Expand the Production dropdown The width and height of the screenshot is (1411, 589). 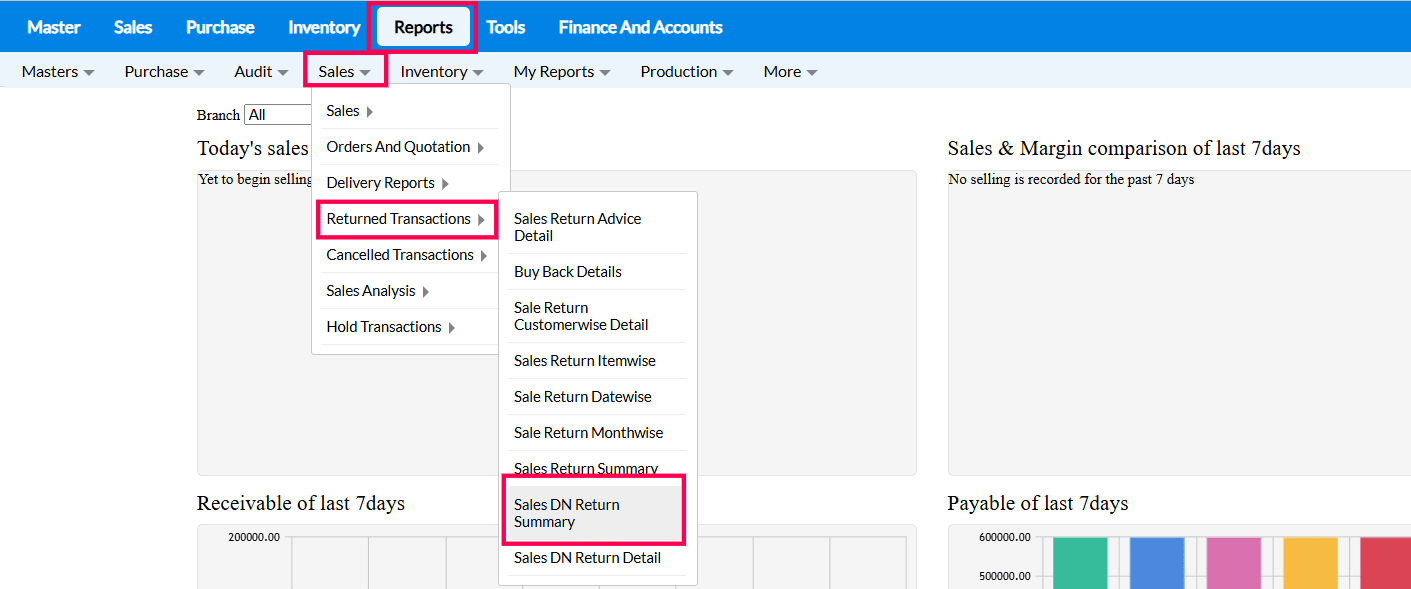(686, 72)
